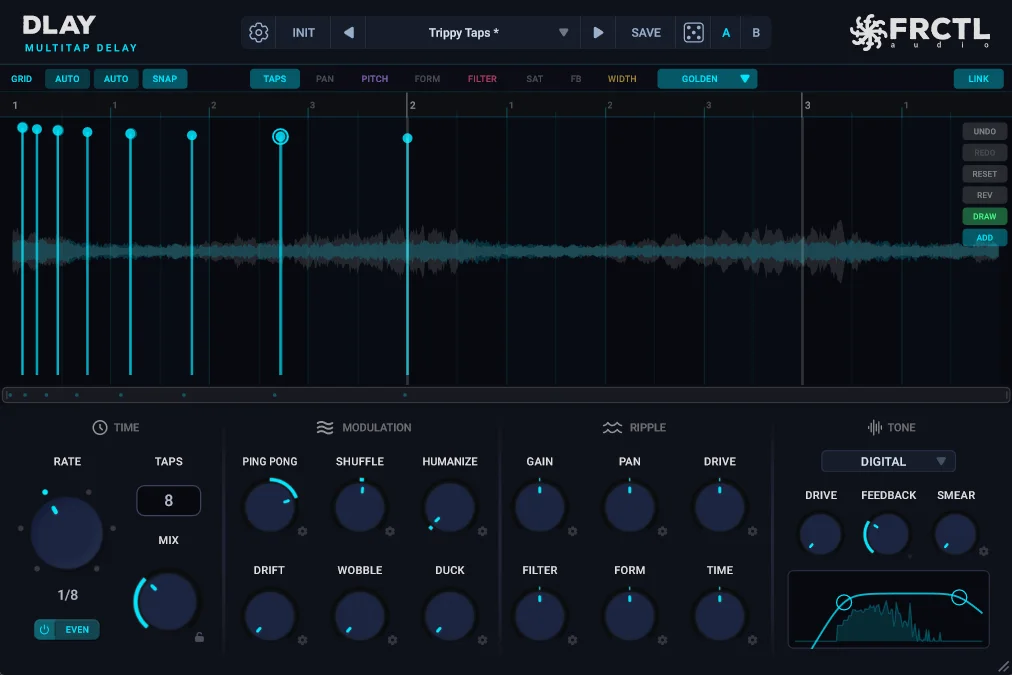Toggle the second Auto grid button
This screenshot has width=1012, height=675.
coord(116,79)
